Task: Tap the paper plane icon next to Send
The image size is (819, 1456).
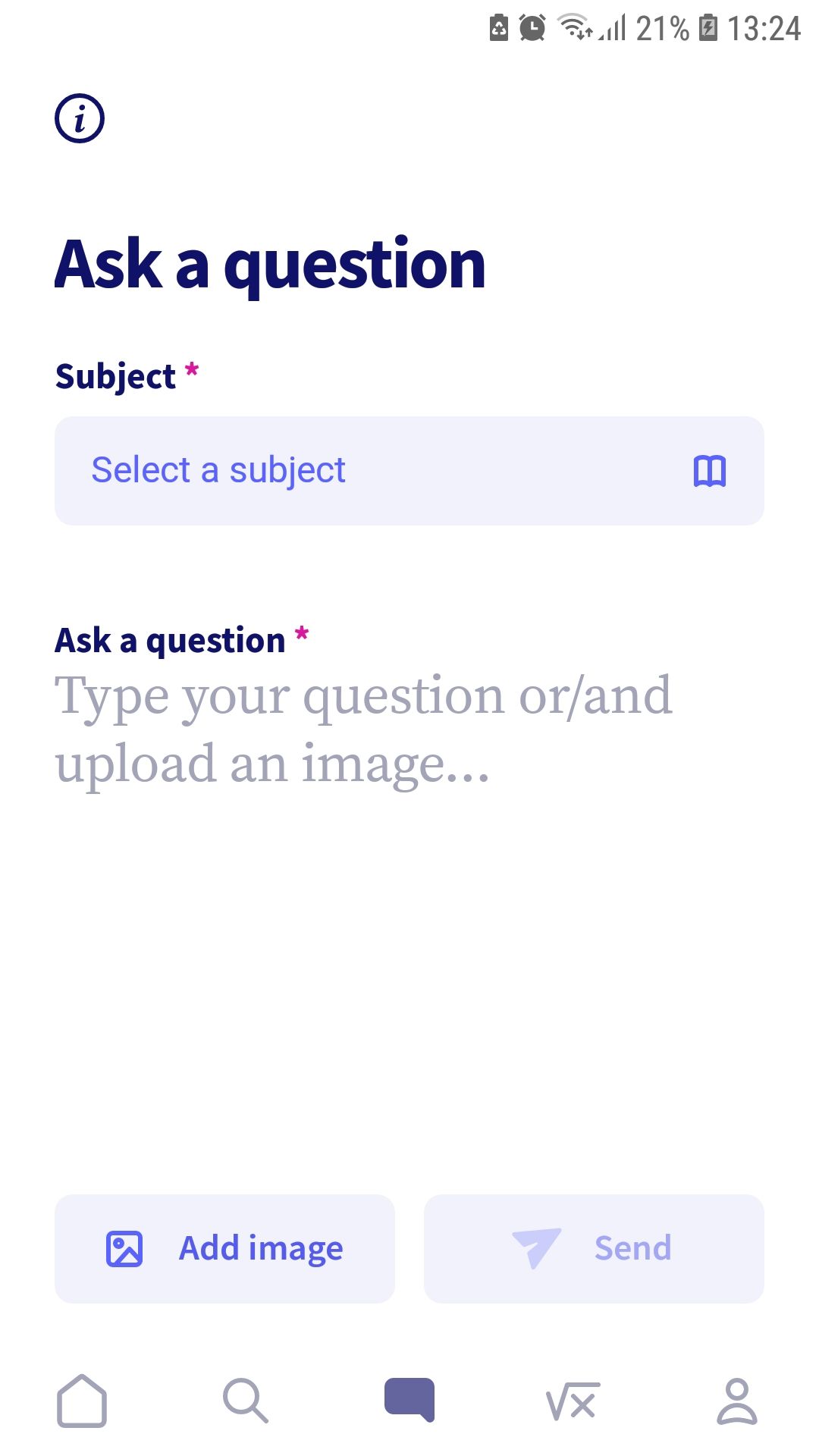Action: point(539,1246)
